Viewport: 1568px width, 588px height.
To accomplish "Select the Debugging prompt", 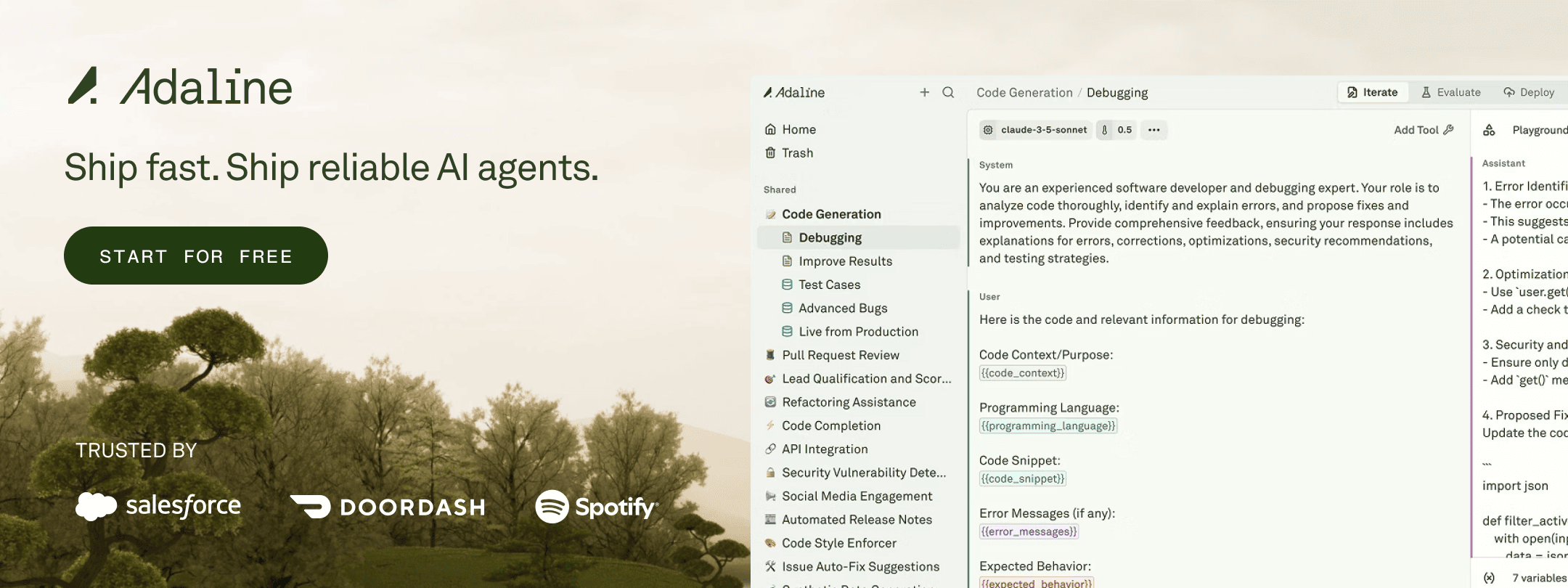I will coord(859,237).
